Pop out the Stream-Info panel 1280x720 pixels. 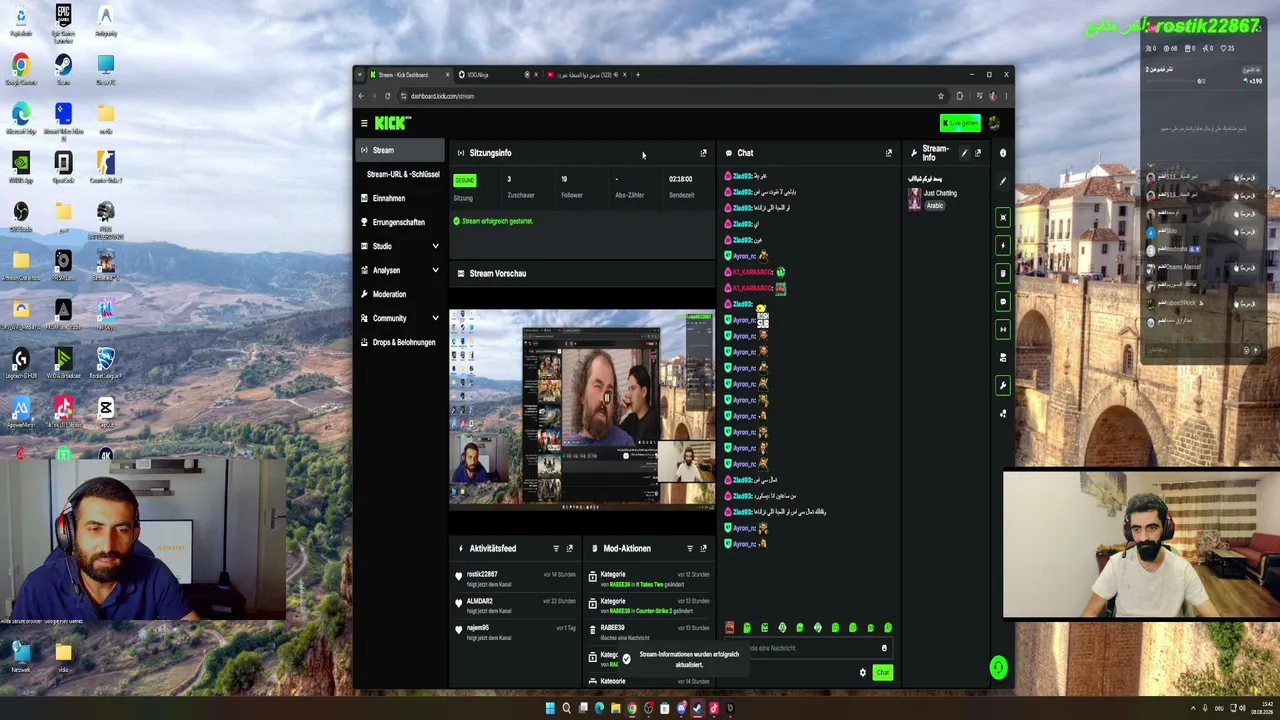tap(978, 153)
